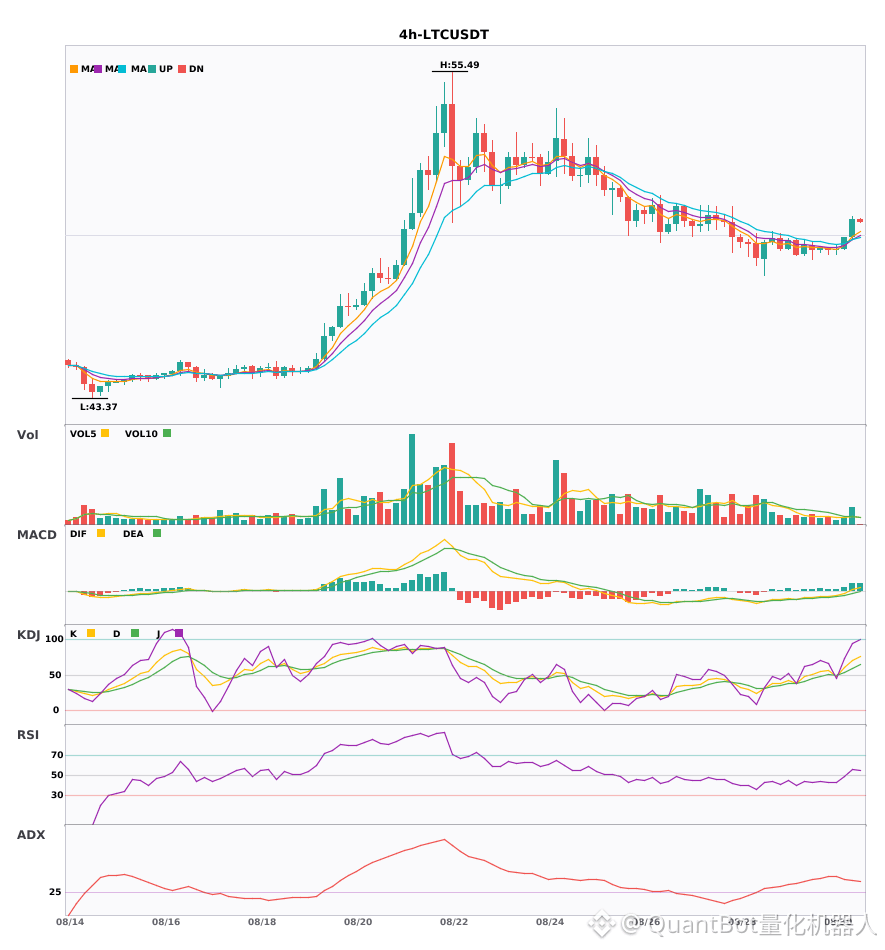The width and height of the screenshot is (885, 950).
Task: Click the chart title 4h-LTCUSDT
Action: pos(443,35)
